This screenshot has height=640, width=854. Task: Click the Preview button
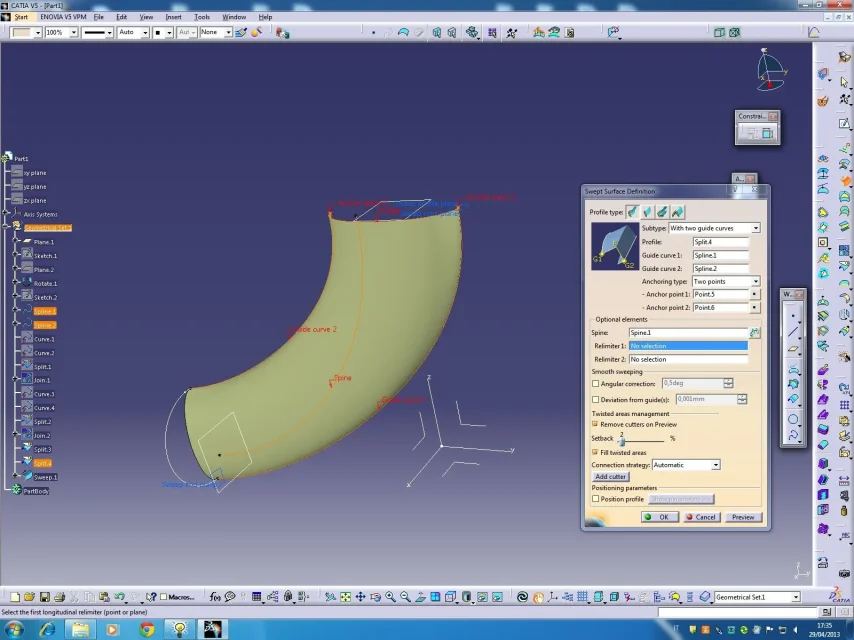click(743, 517)
